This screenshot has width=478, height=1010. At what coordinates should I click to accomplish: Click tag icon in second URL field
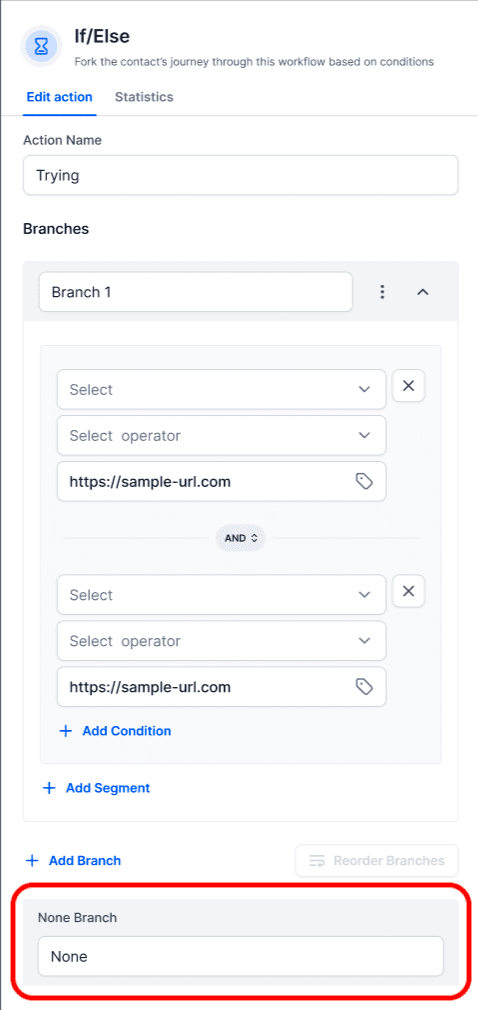(365, 687)
